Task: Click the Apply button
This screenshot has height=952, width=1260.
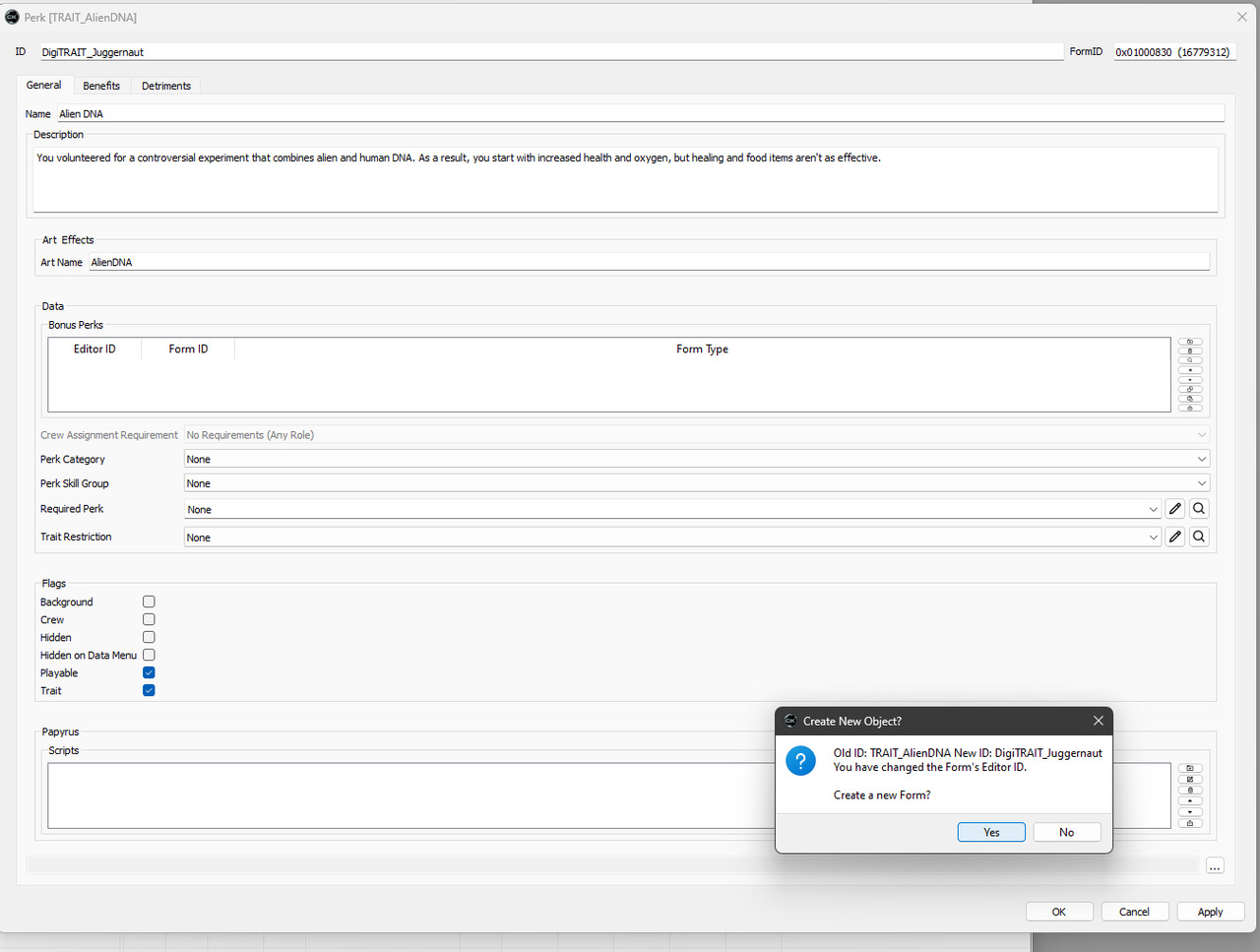Action: tap(1211, 912)
